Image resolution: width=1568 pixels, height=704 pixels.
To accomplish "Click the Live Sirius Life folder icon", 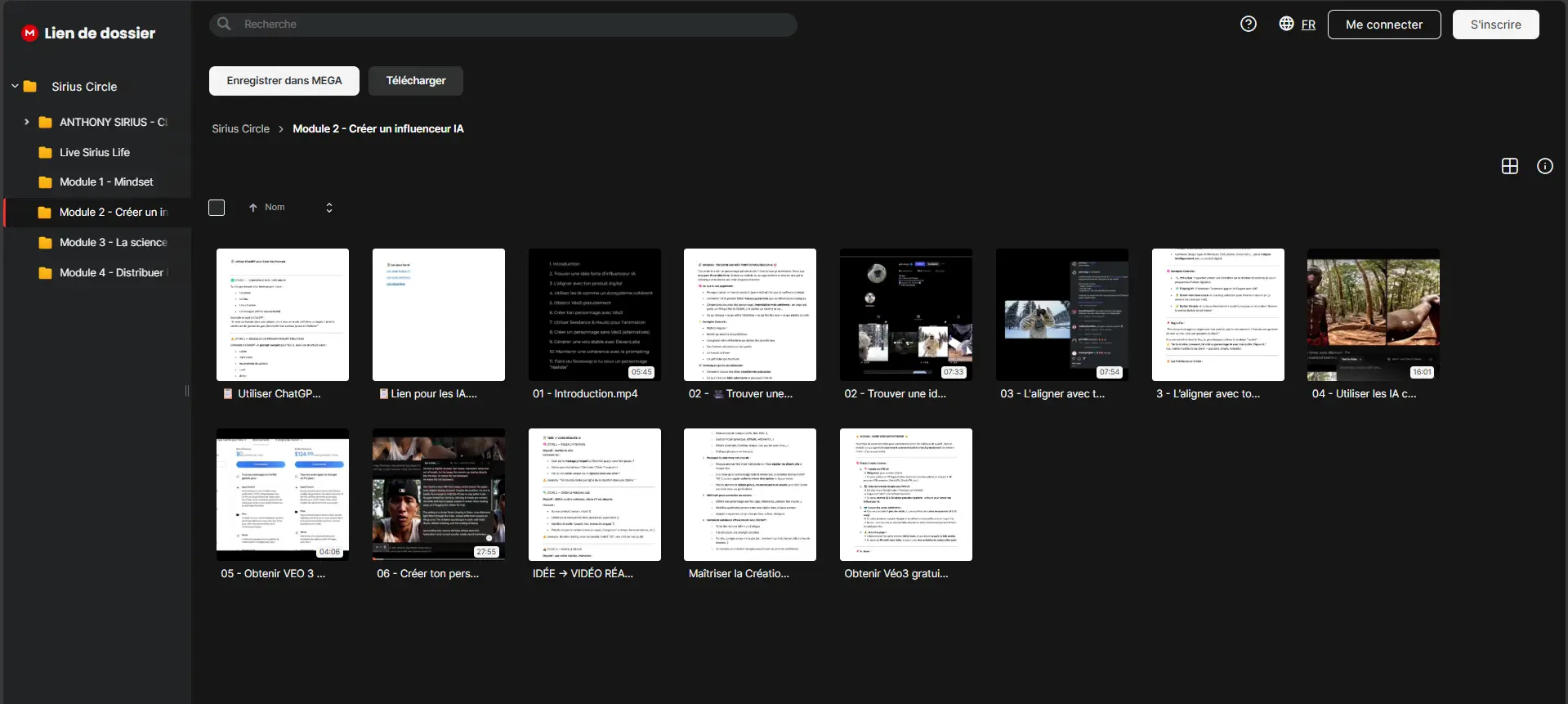I will (x=46, y=152).
